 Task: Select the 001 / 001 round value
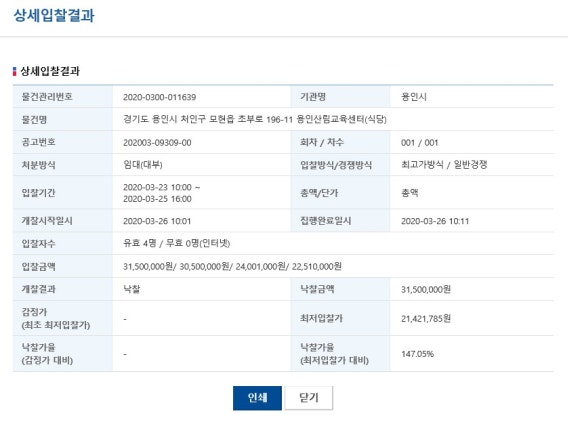[419, 143]
